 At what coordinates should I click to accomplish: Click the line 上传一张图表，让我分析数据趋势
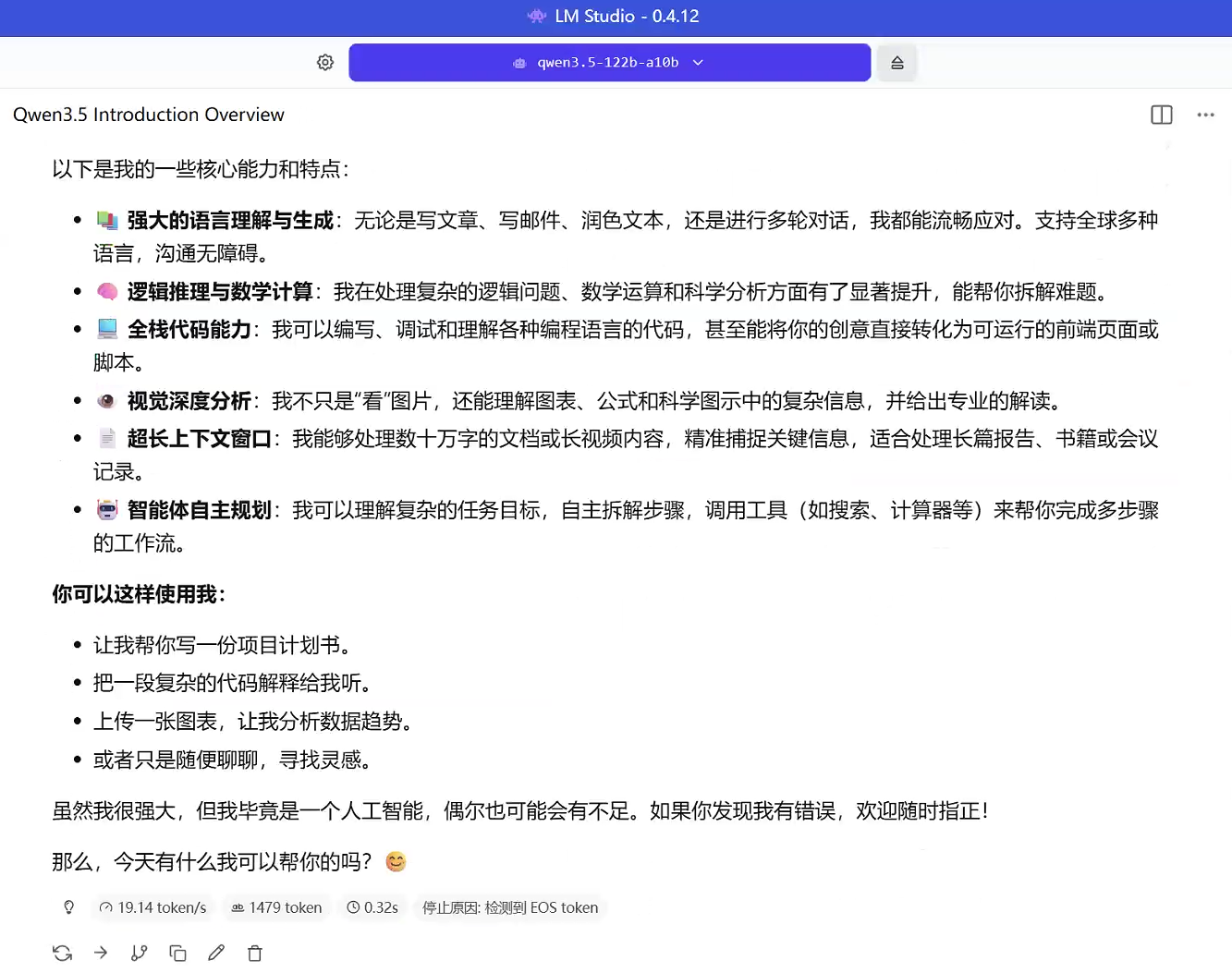pyautogui.click(x=252, y=722)
